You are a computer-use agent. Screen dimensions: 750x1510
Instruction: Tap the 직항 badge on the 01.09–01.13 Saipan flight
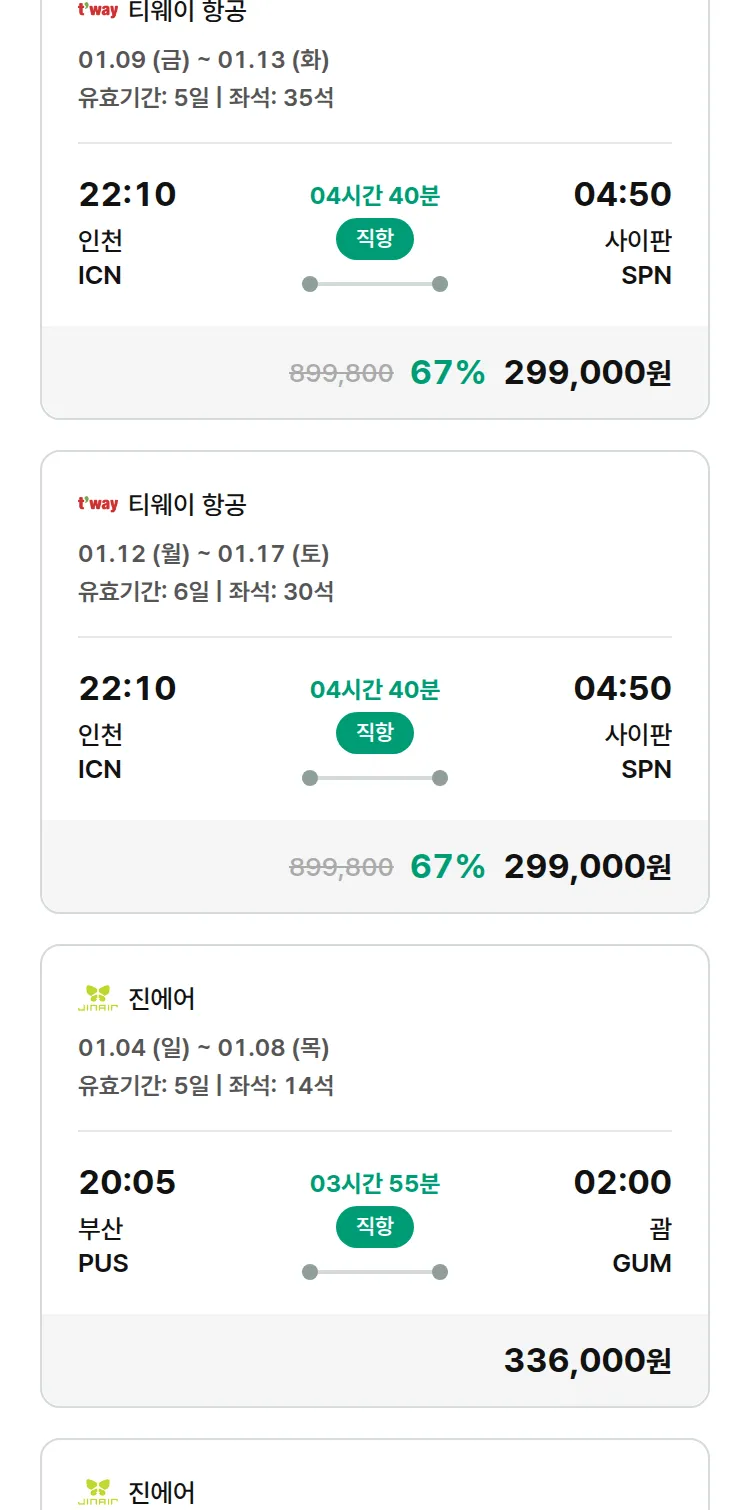pos(375,239)
